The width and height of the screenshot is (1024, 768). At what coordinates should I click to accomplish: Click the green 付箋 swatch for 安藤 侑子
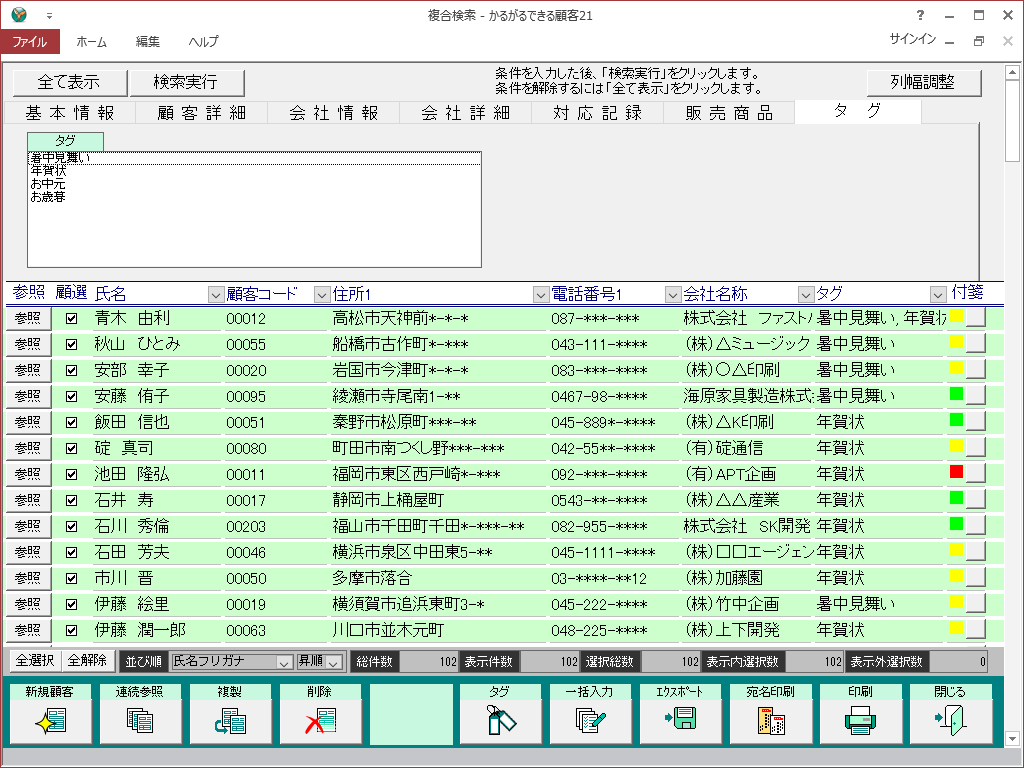(x=957, y=394)
